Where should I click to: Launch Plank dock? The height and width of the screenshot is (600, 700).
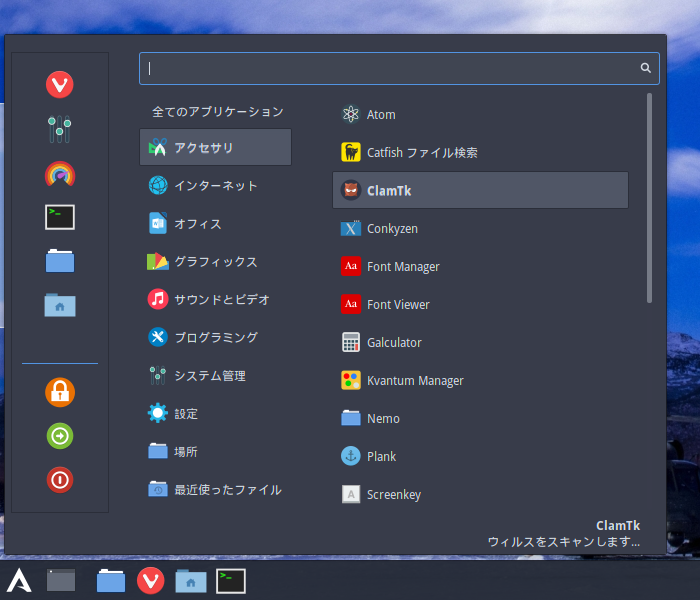coord(480,456)
